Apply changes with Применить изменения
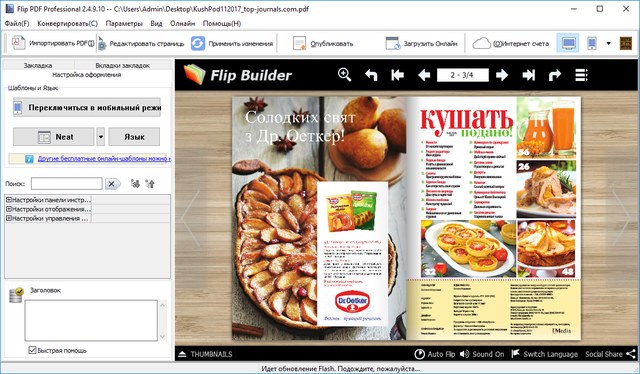640x374 pixels. click(x=232, y=43)
